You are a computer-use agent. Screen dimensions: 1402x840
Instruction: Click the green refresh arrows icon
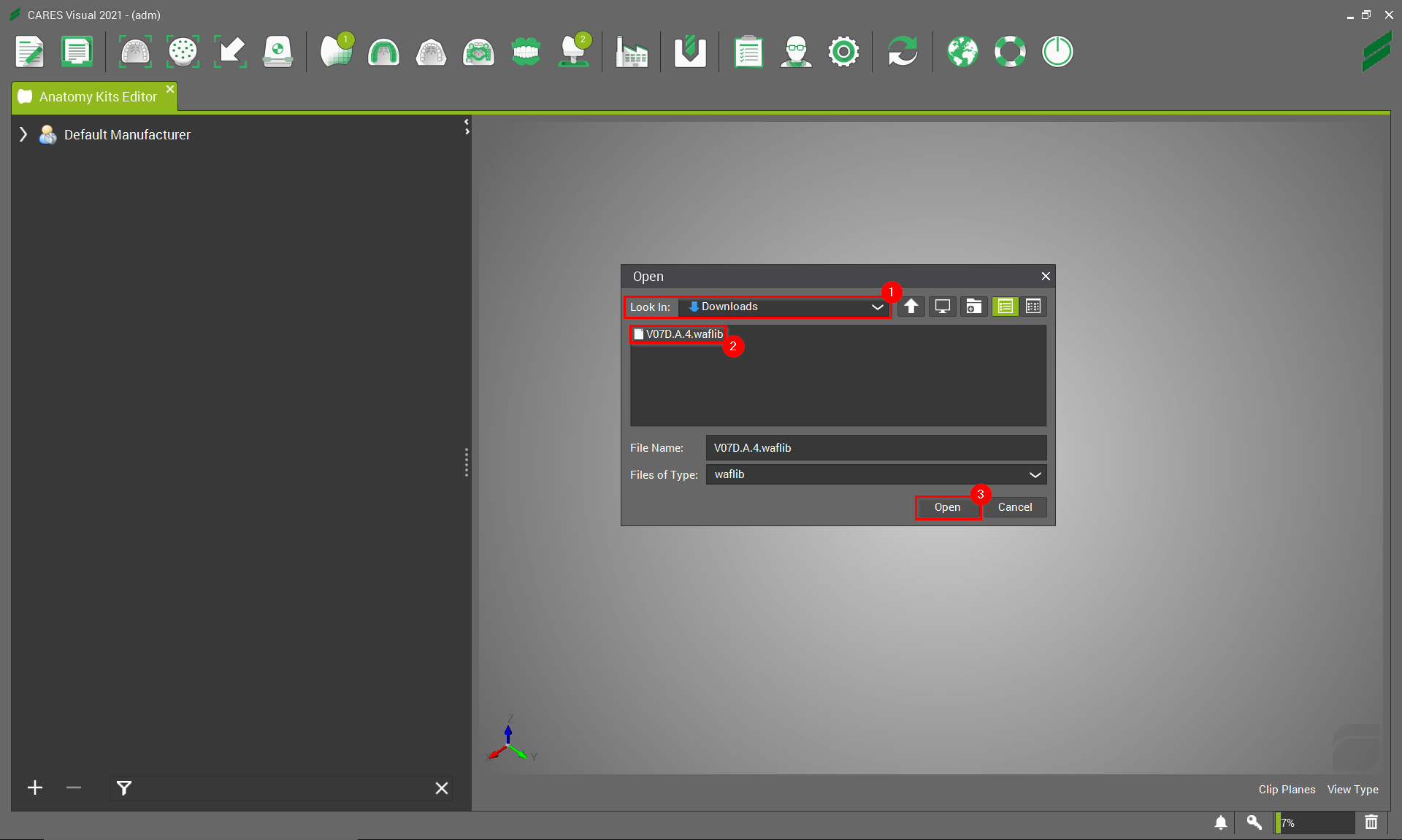(903, 52)
